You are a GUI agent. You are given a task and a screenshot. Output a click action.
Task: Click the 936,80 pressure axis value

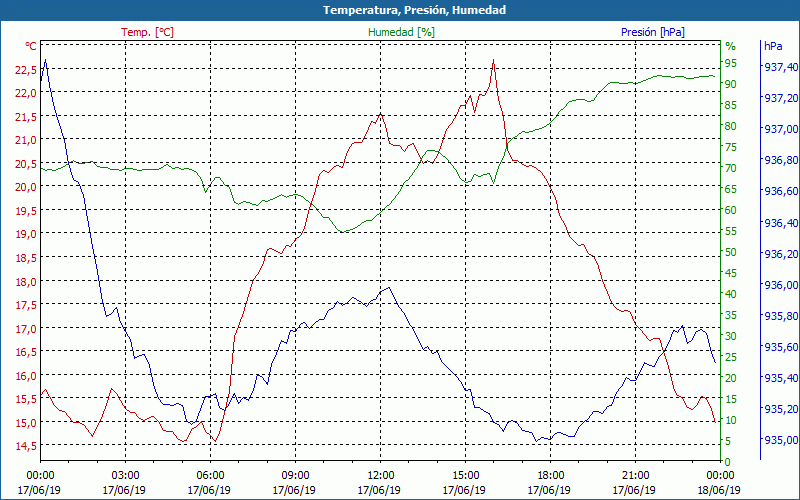tap(779, 160)
